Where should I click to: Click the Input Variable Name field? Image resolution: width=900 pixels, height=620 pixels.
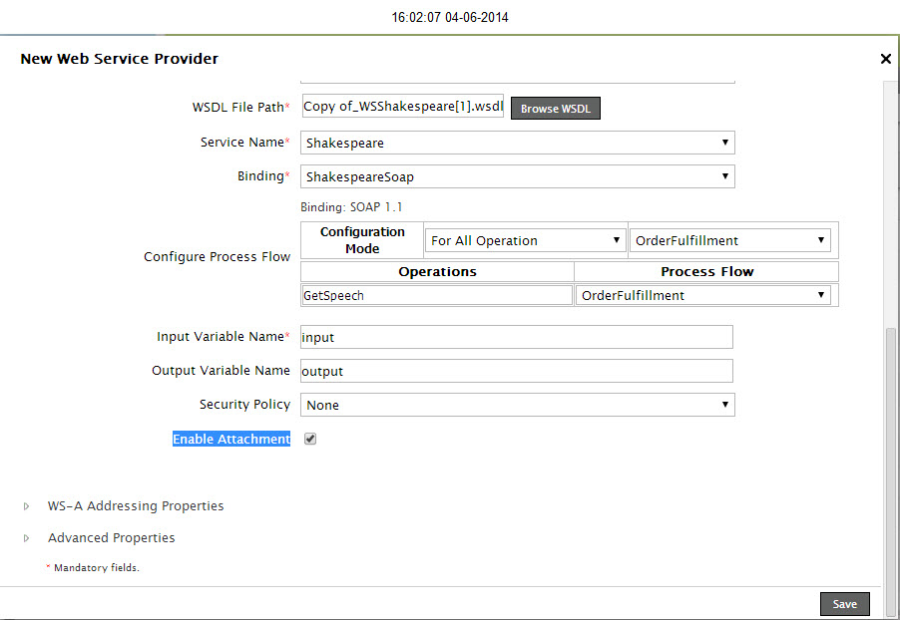[517, 337]
